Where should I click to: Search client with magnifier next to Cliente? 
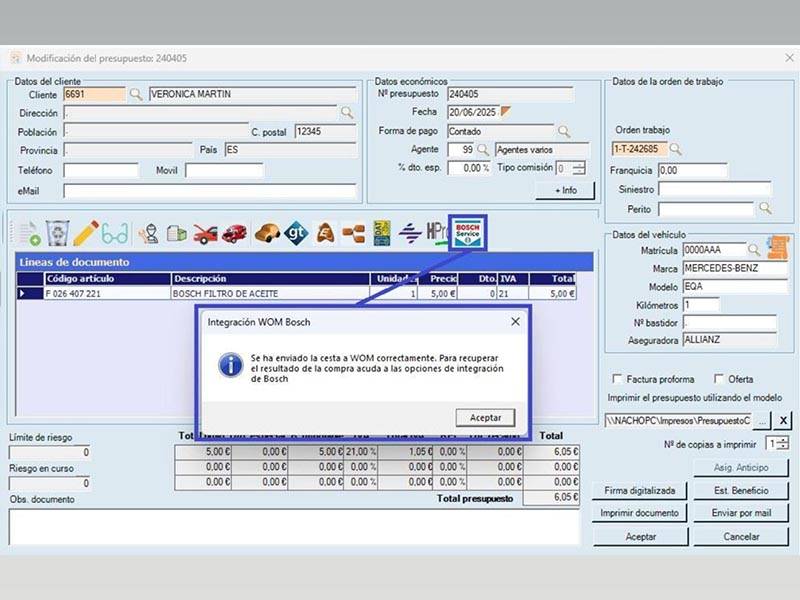click(136, 94)
